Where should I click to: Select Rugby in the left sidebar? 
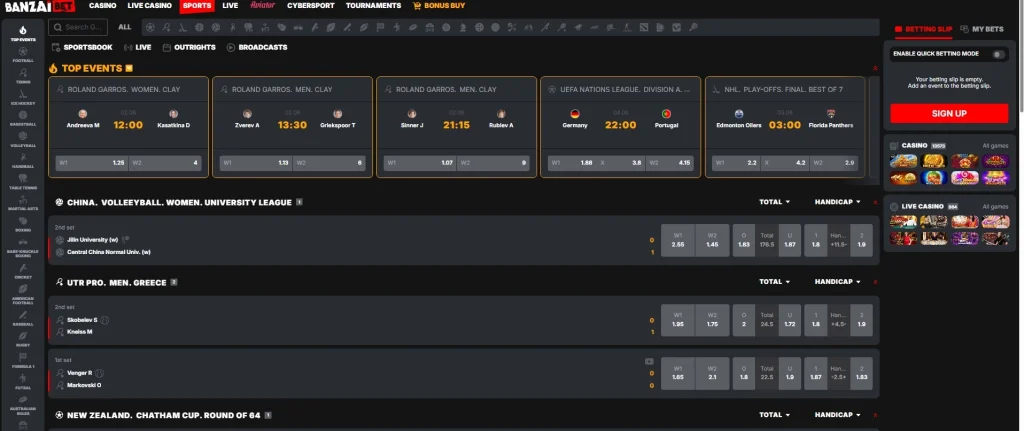pos(23,340)
